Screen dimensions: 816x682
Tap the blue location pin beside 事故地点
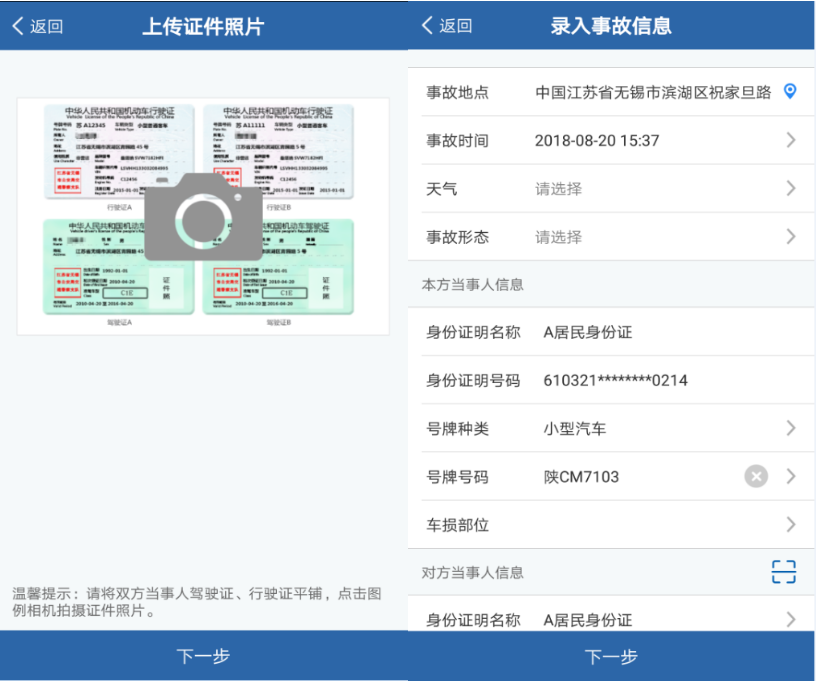(790, 91)
